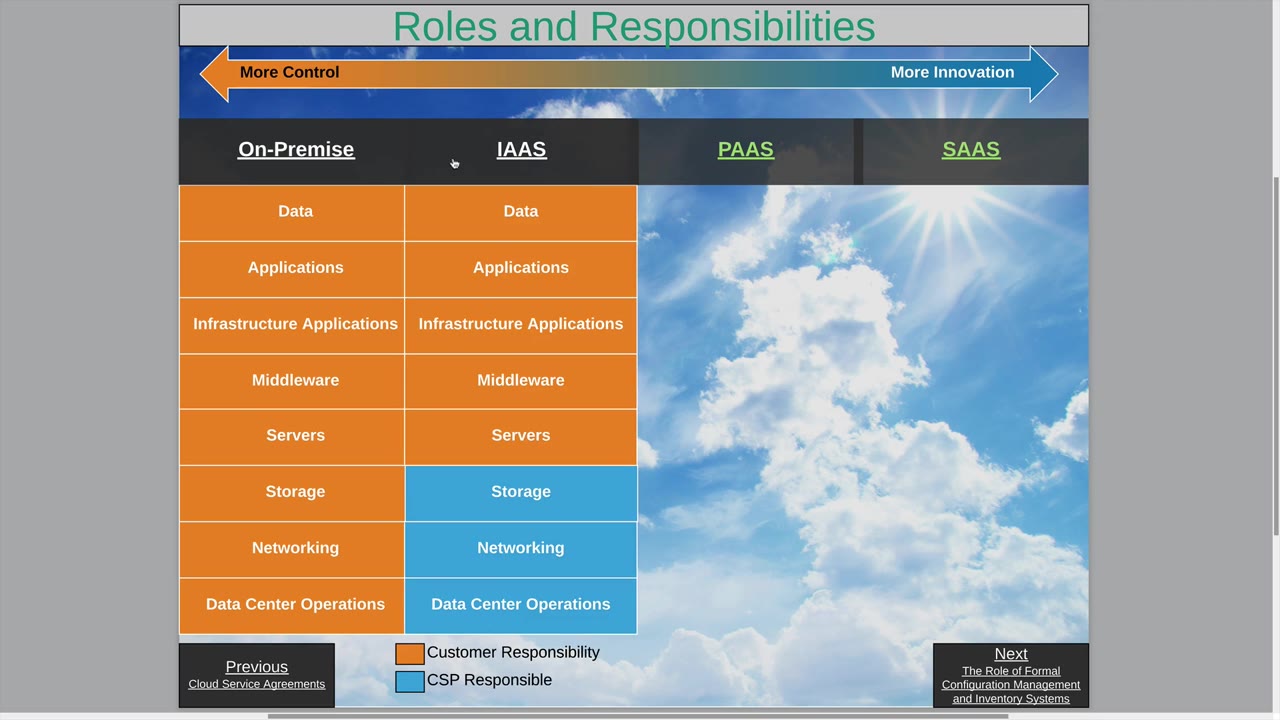
Task: Select the IAAS Middleware cell
Action: [521, 381]
